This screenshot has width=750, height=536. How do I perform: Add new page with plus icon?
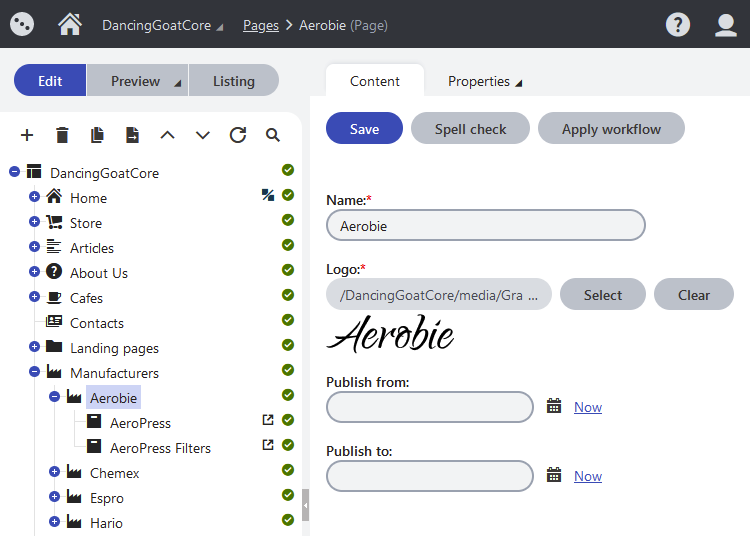click(x=27, y=135)
